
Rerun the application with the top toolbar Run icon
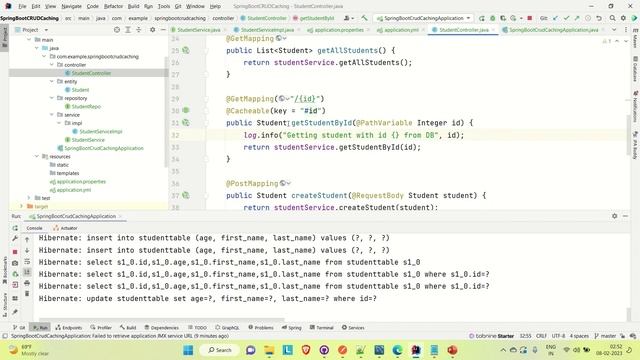click(x=482, y=18)
